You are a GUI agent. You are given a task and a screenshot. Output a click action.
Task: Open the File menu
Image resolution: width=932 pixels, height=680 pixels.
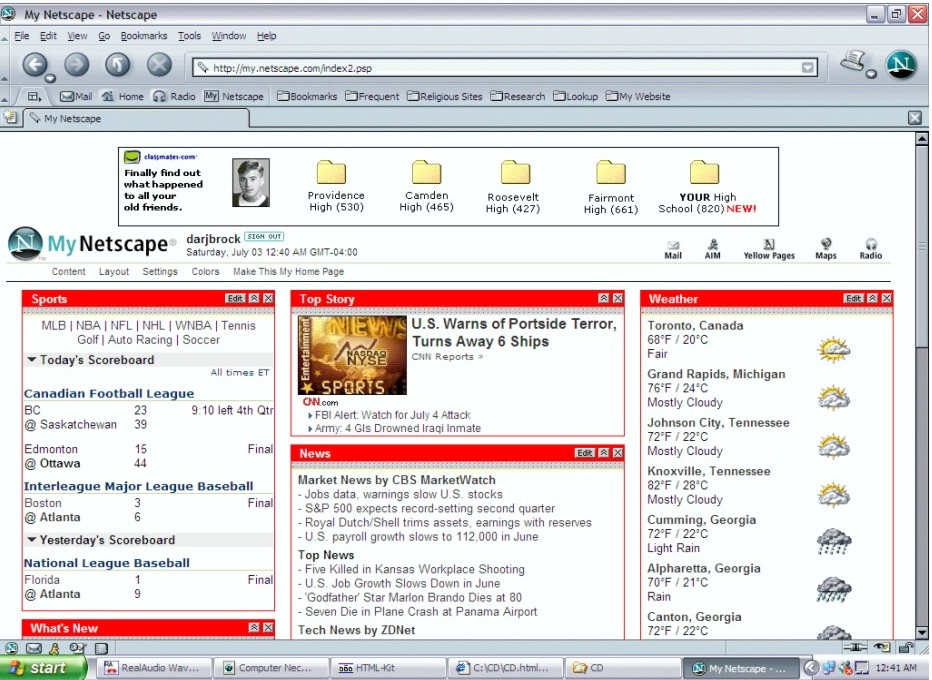[21, 36]
